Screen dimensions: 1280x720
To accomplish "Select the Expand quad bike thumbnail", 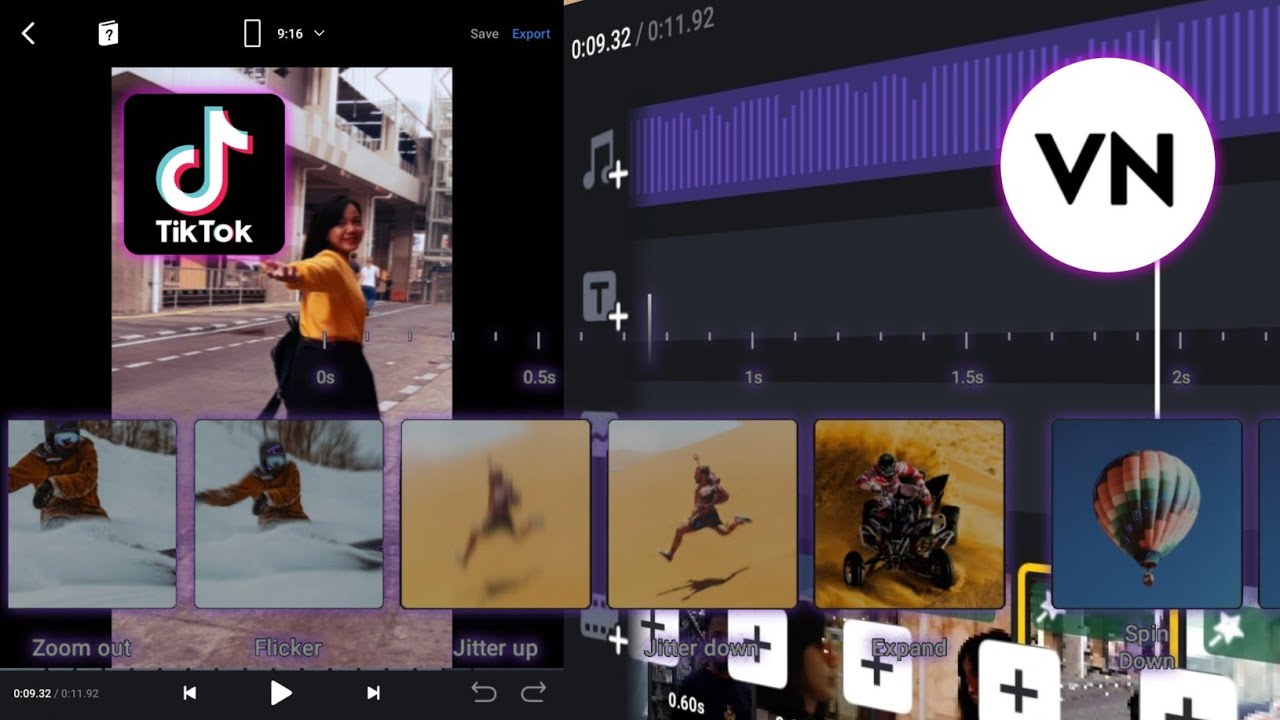I will pyautogui.click(x=909, y=514).
